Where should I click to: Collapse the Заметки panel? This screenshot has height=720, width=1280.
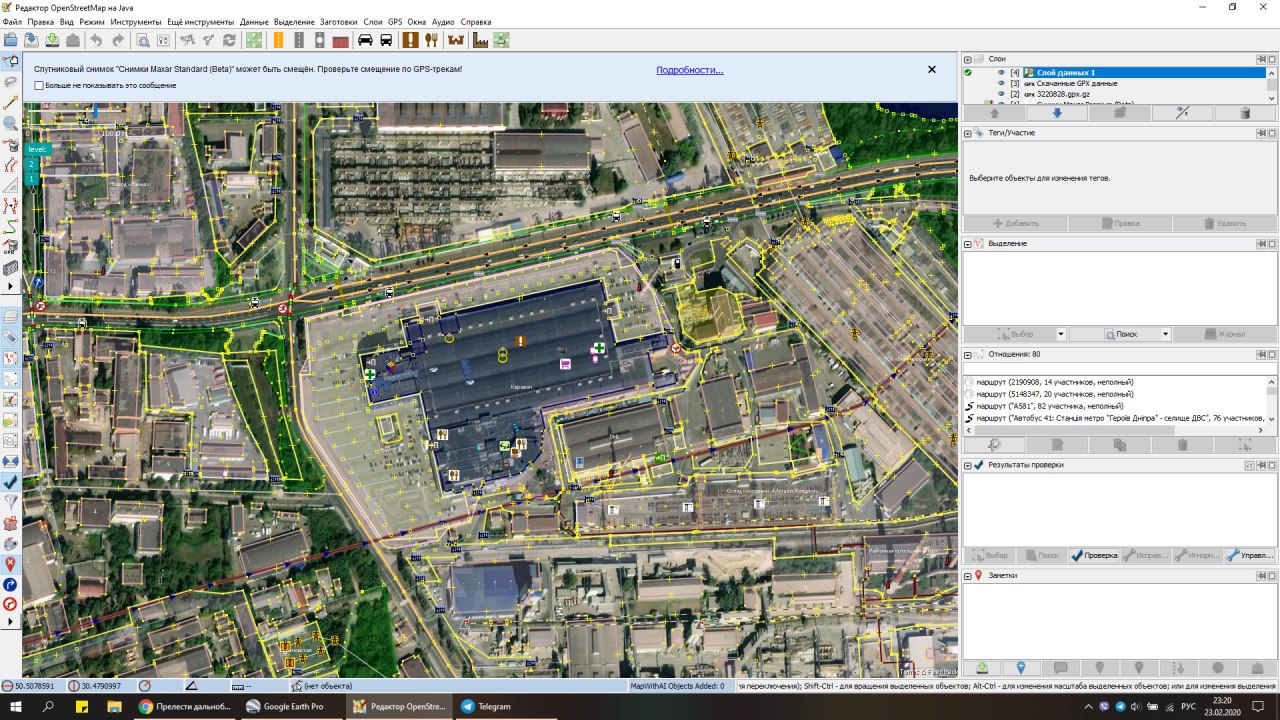click(968, 576)
